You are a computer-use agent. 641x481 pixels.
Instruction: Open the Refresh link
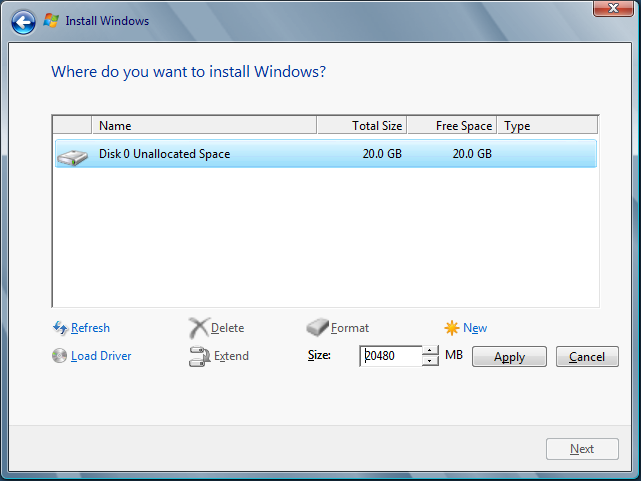[x=90, y=328]
